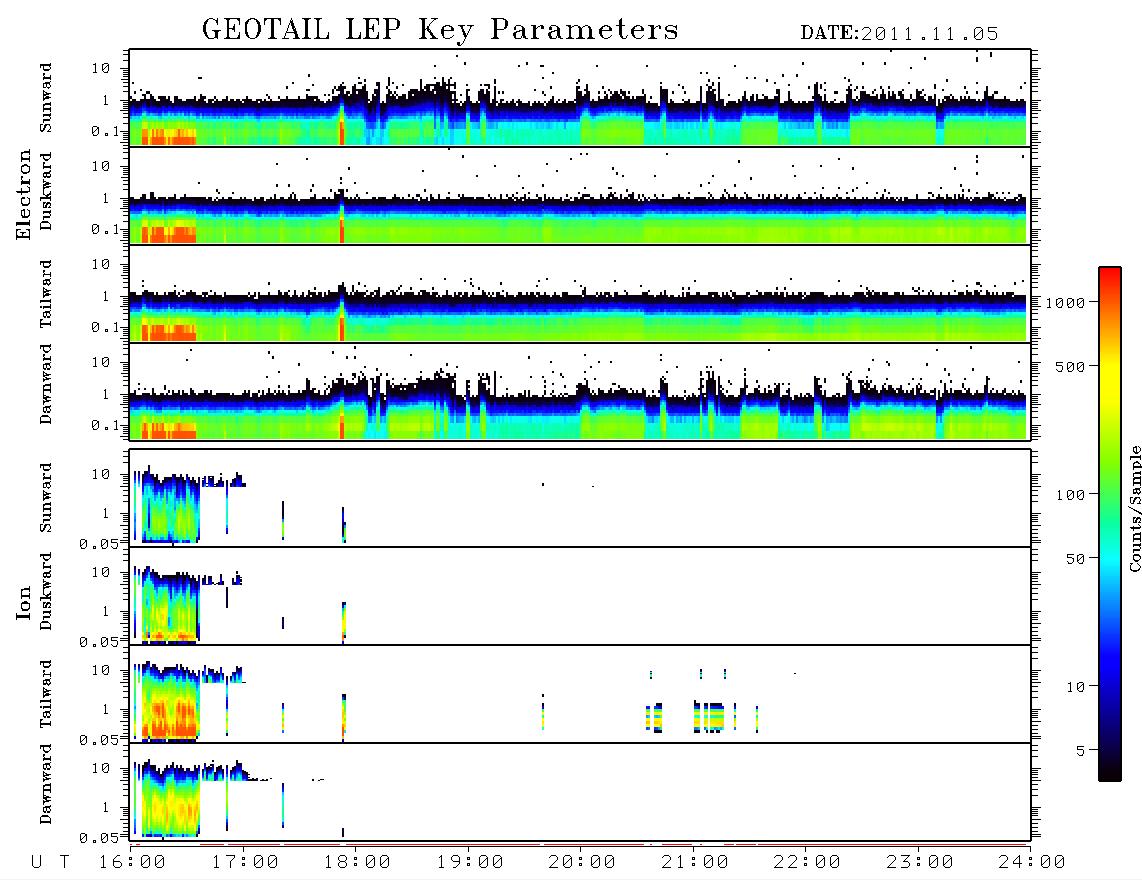Viewport: 1142px width, 880px height.
Task: Select the Electron "Duskward" panel label
Action: pyautogui.click(x=46, y=192)
